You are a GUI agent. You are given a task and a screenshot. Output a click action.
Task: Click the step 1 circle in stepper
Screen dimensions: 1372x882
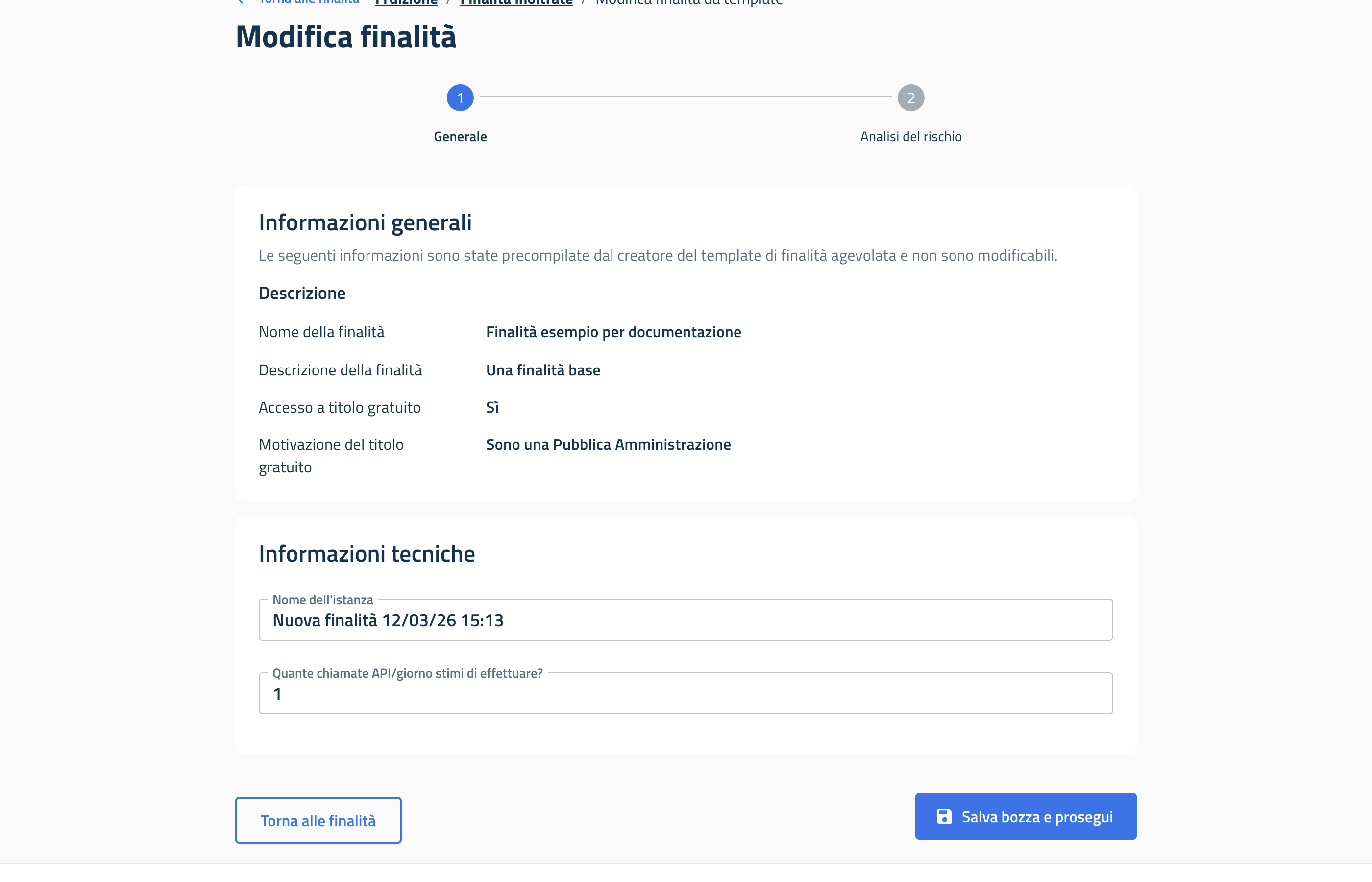(460, 98)
